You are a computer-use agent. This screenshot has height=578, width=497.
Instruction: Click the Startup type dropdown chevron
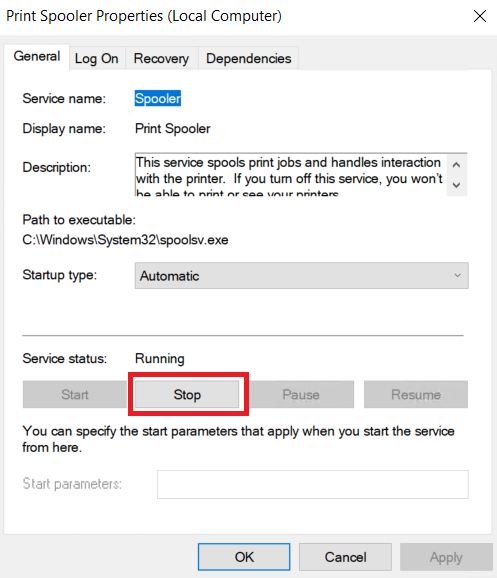click(458, 276)
